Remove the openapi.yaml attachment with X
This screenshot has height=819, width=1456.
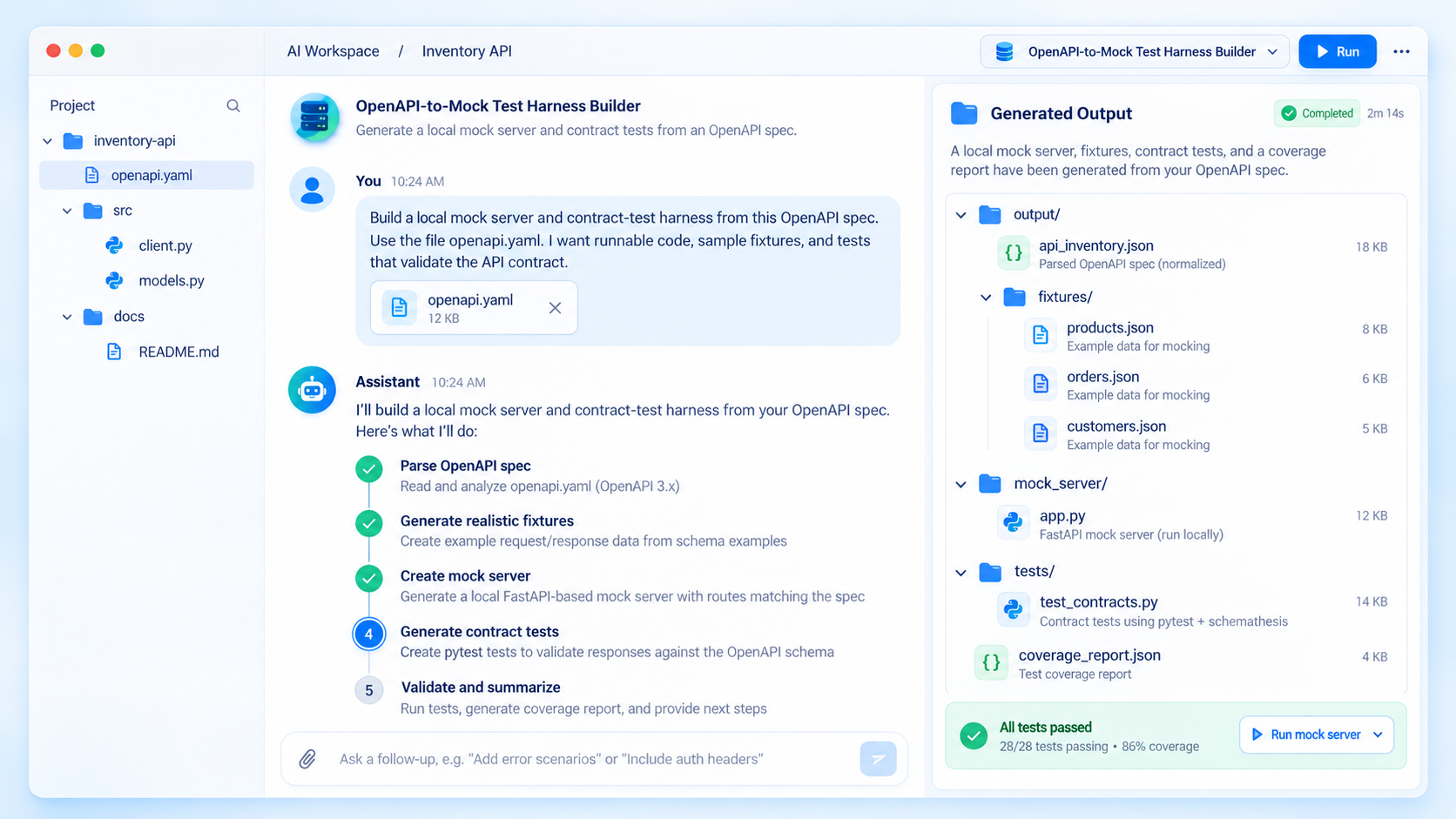[555, 308]
